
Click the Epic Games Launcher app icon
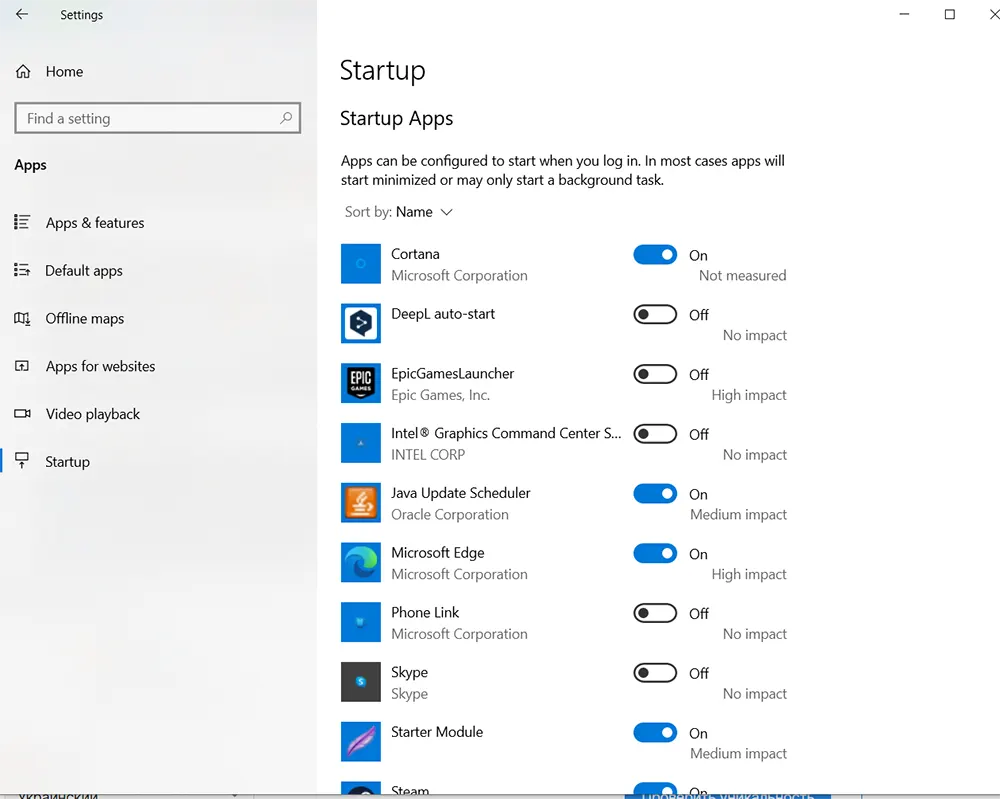[x=360, y=383]
